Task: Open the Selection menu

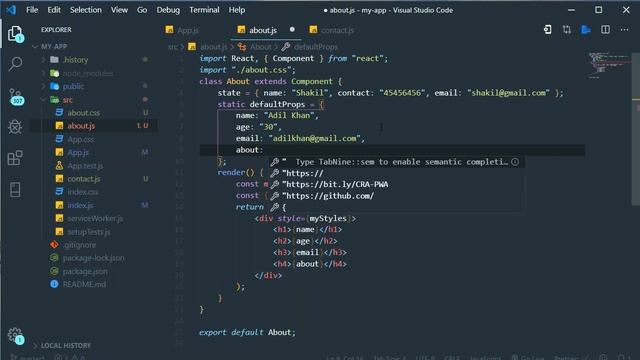Action: [86, 10]
